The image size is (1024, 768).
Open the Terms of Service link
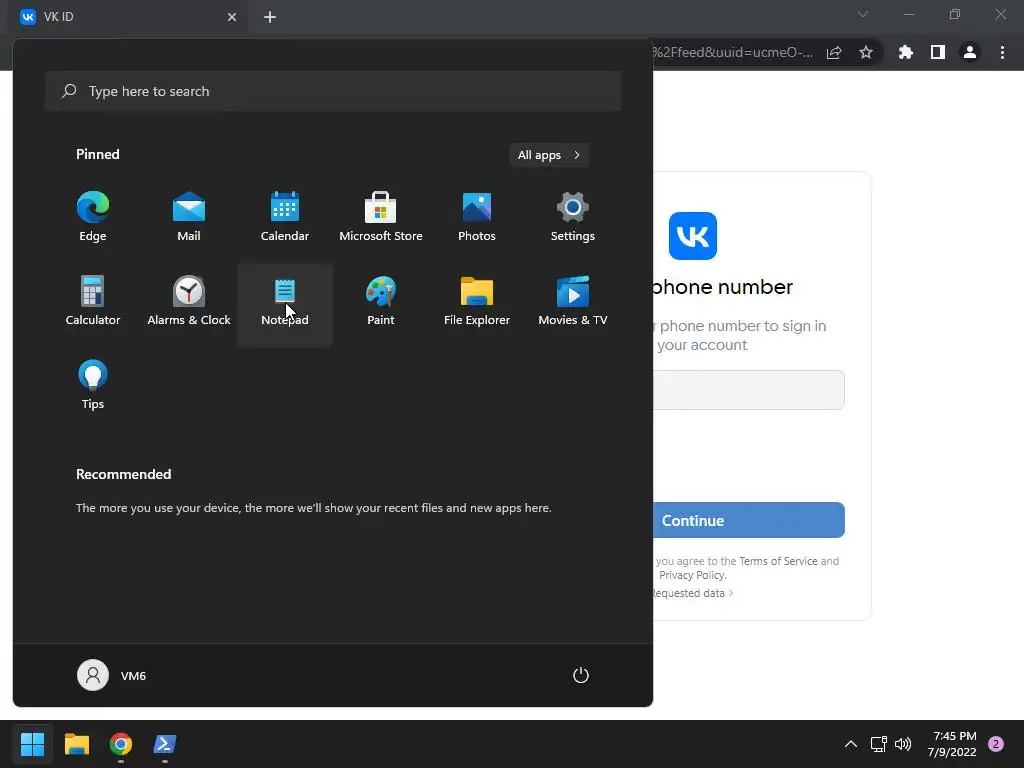(x=778, y=561)
